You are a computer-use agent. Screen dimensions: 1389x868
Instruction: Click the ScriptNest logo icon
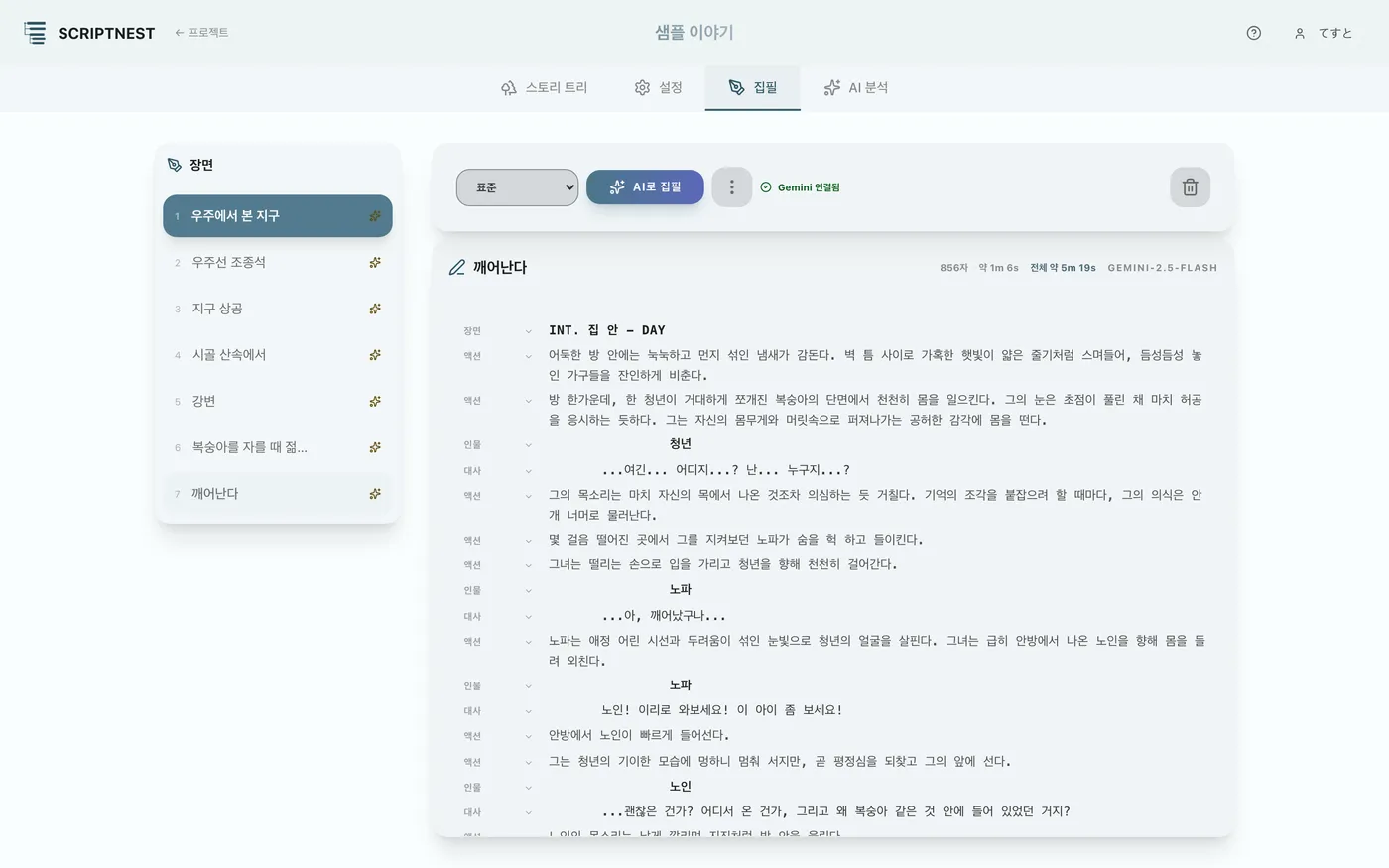coord(35,33)
